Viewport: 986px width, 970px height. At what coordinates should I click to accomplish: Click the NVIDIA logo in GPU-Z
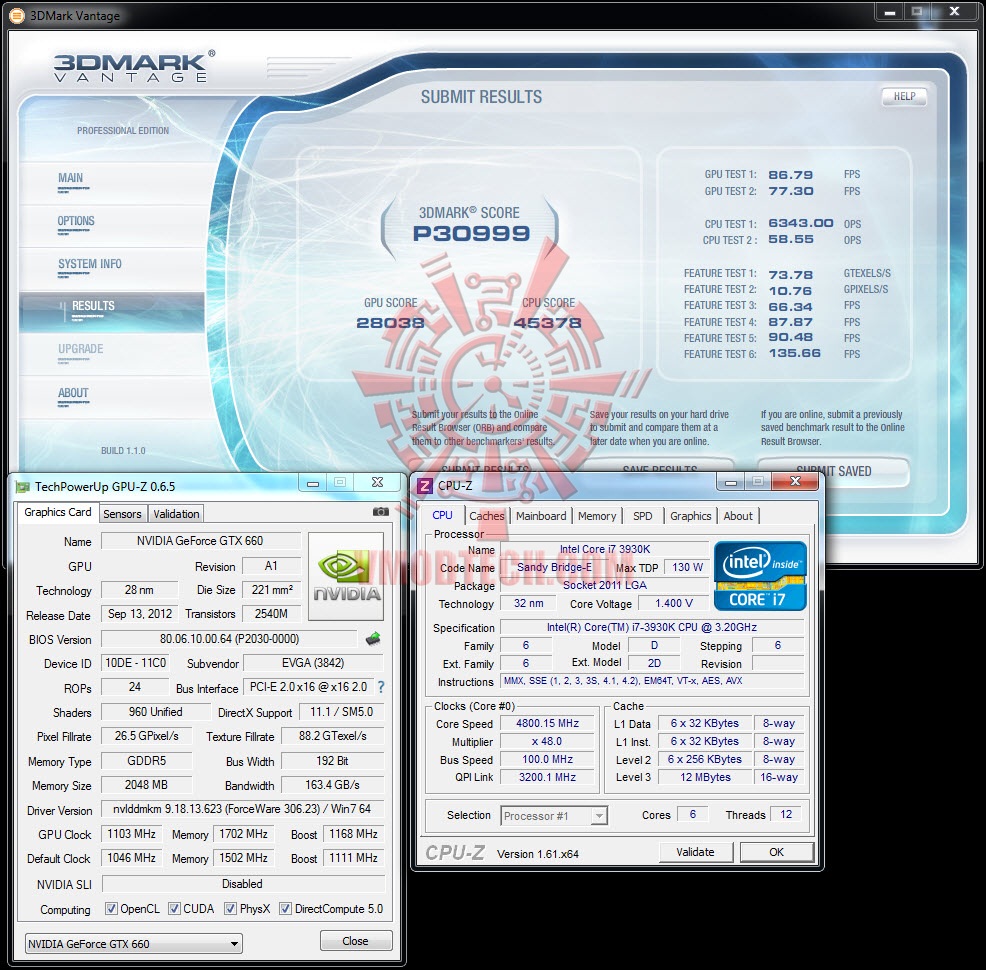click(346, 576)
